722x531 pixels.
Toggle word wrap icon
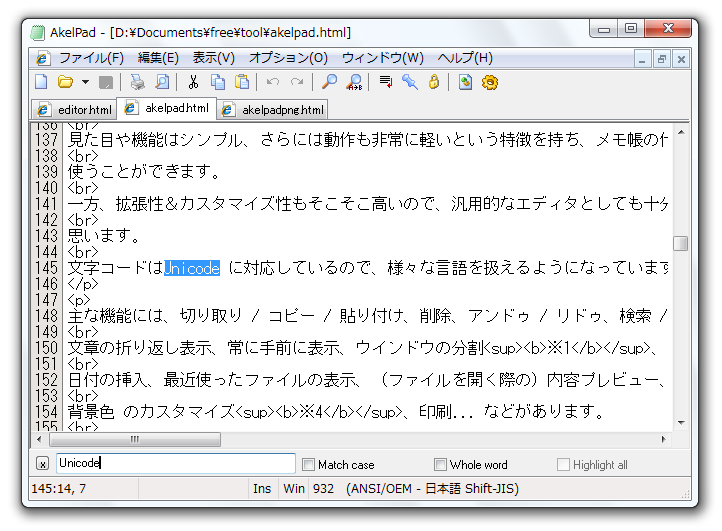385,82
